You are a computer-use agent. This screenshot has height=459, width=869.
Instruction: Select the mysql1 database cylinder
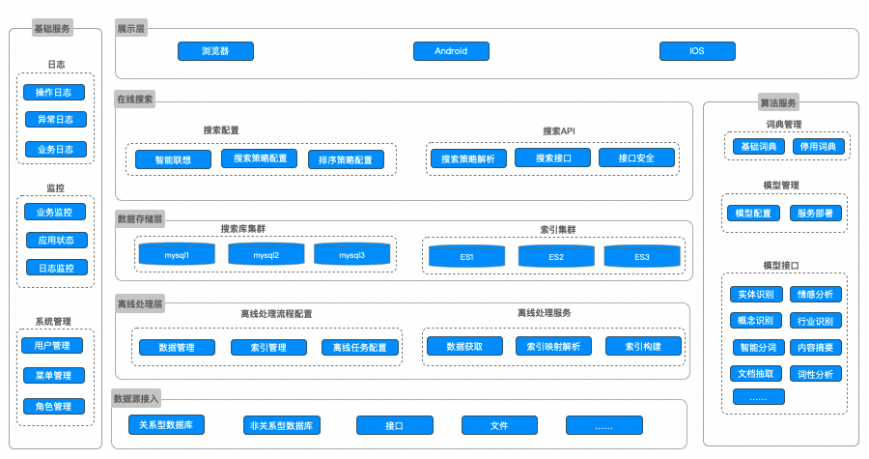click(x=177, y=254)
